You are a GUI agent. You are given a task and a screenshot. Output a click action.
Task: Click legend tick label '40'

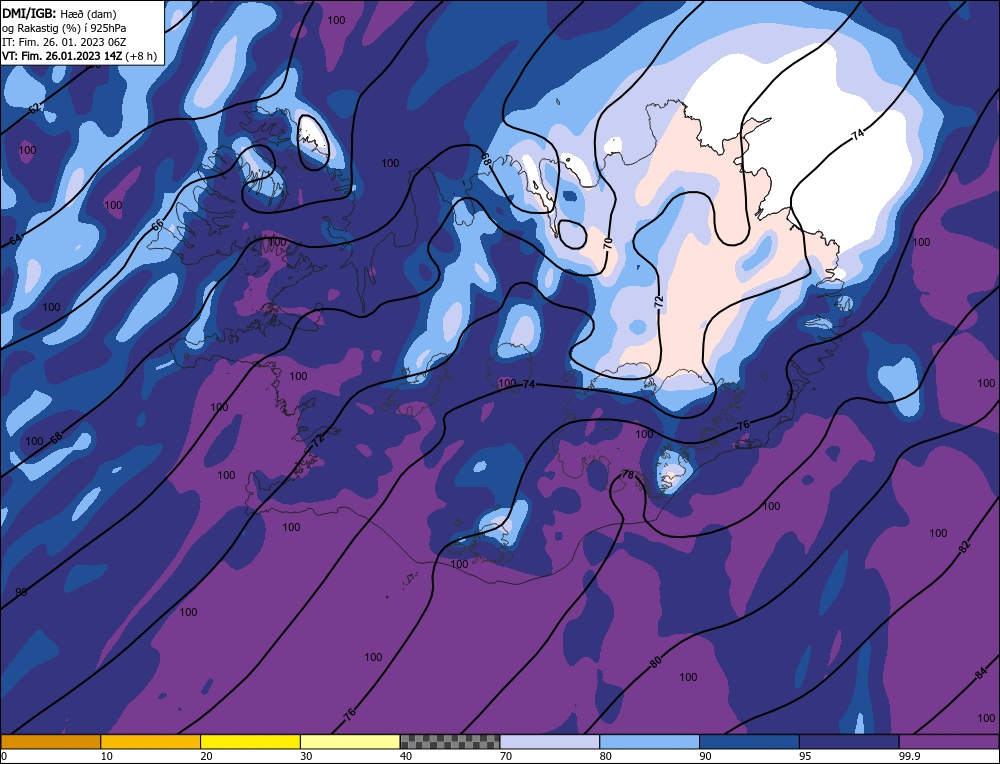point(406,756)
